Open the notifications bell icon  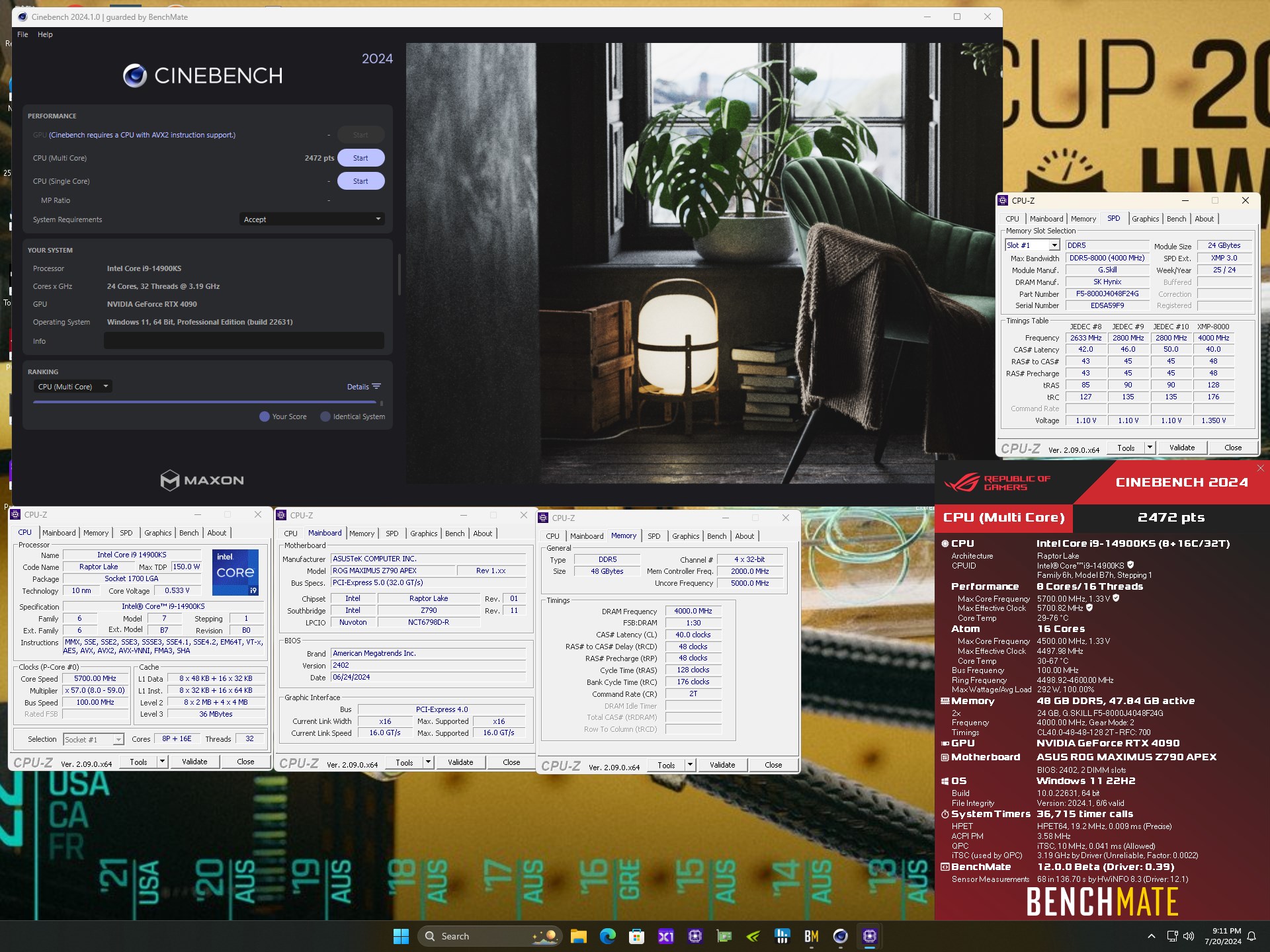(1251, 936)
